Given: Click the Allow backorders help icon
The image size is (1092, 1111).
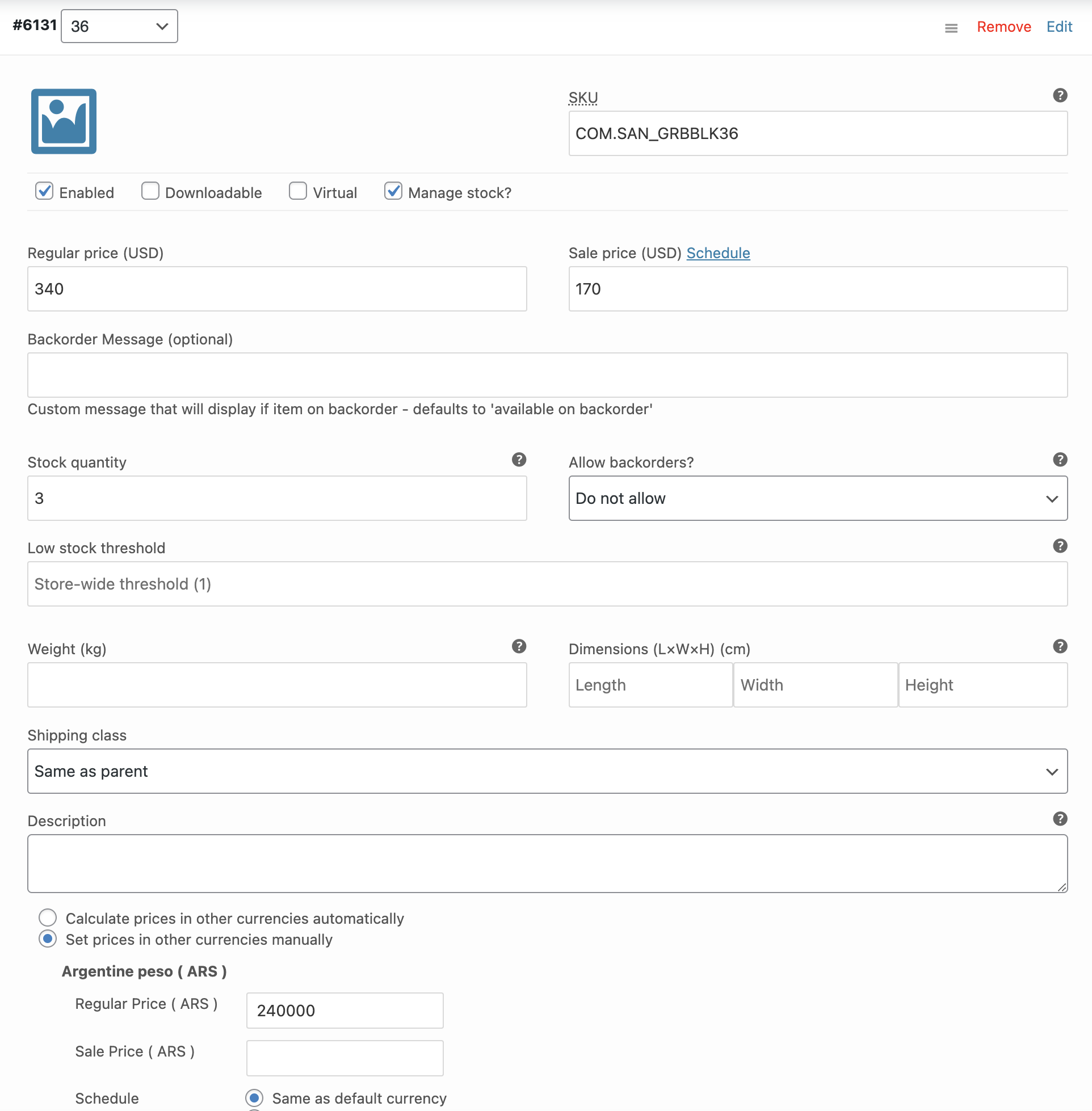Looking at the screenshot, I should (1060, 460).
